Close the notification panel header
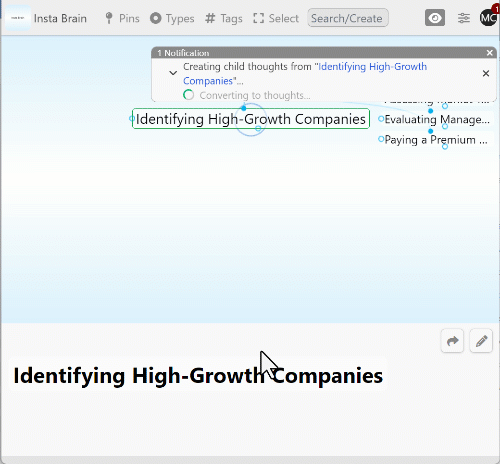 489,53
